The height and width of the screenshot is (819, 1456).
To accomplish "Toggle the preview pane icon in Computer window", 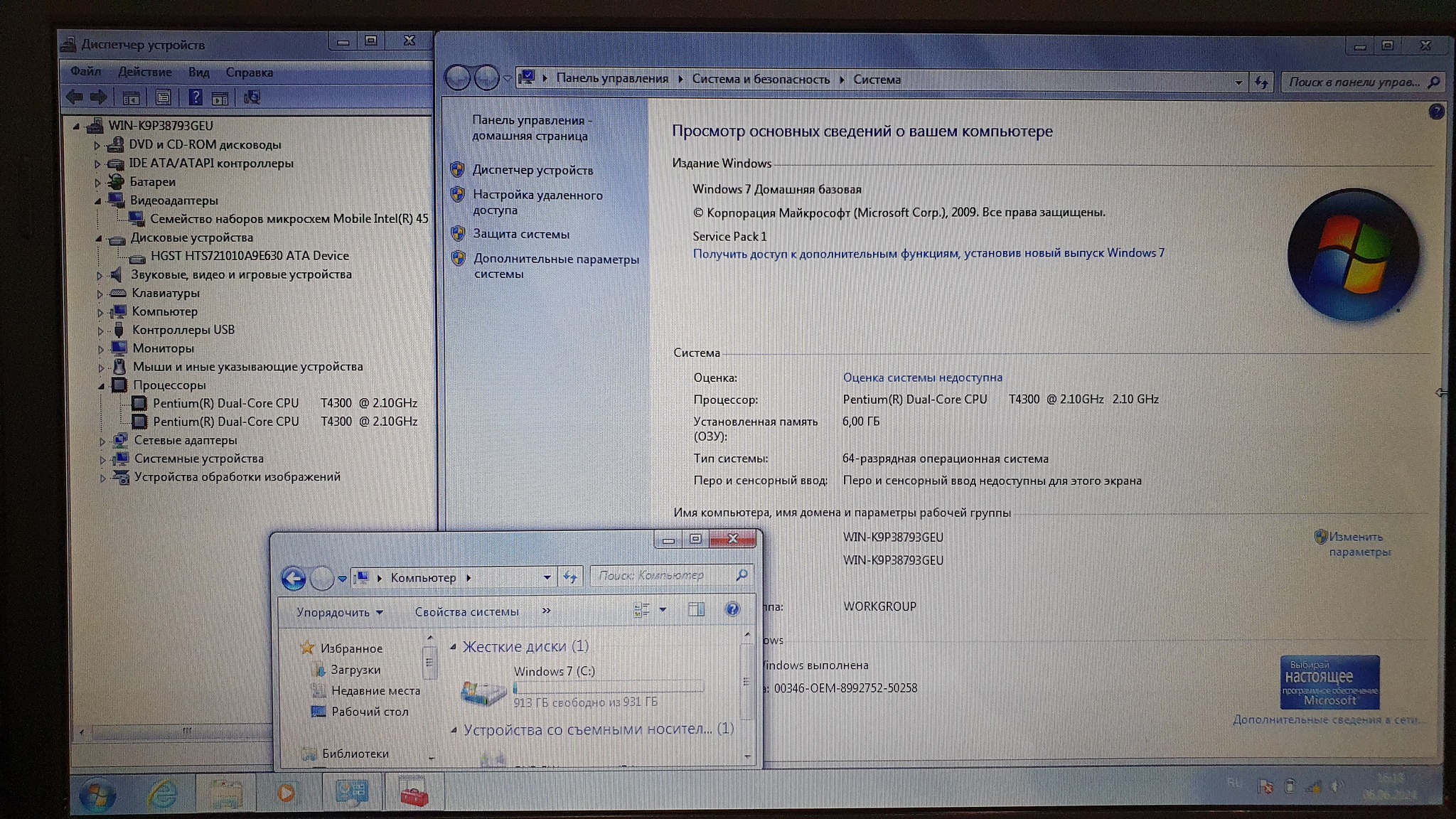I will (696, 609).
